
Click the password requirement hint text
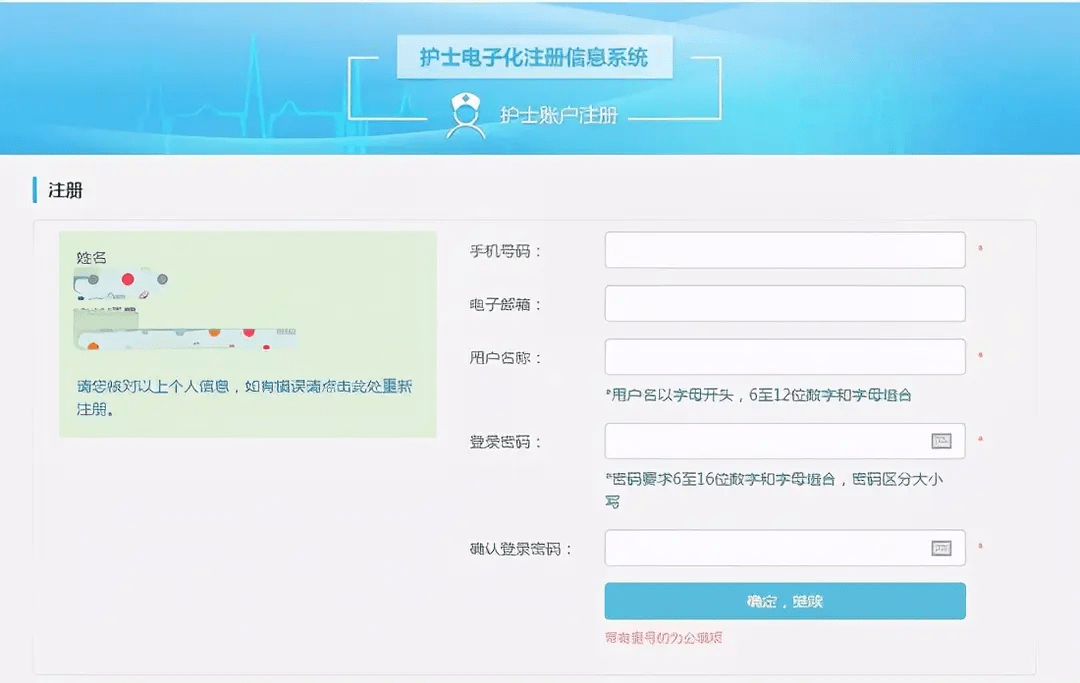tap(773, 480)
